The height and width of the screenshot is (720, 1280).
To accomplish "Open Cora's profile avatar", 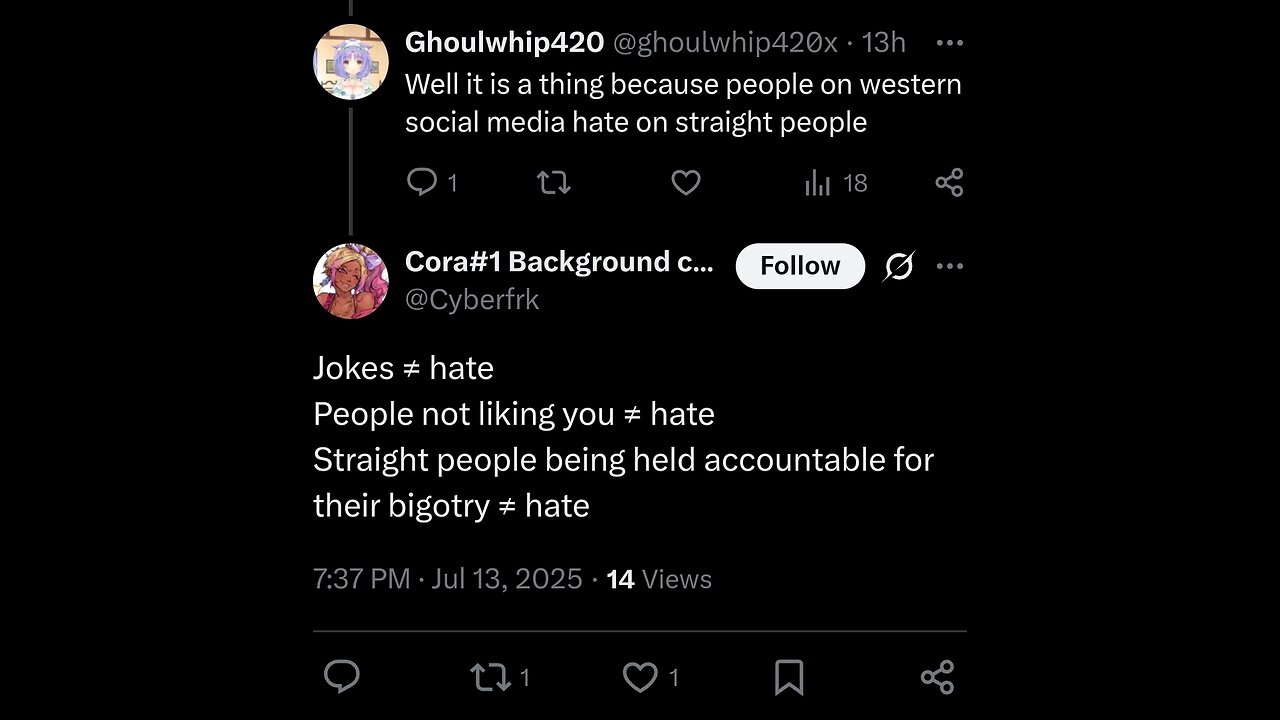I will click(351, 281).
